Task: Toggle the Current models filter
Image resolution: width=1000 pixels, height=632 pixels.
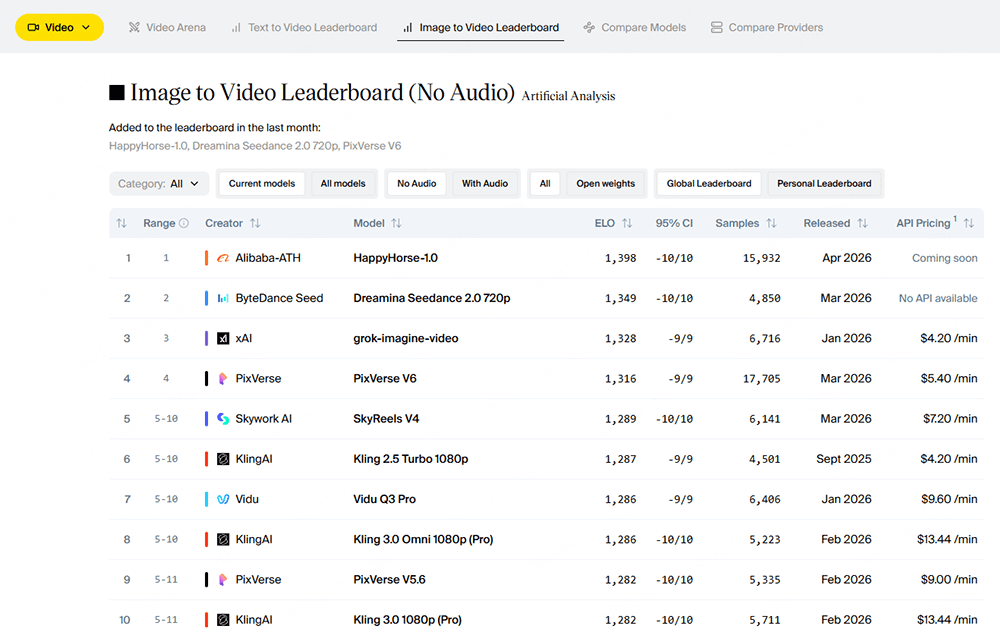Action: [262, 184]
